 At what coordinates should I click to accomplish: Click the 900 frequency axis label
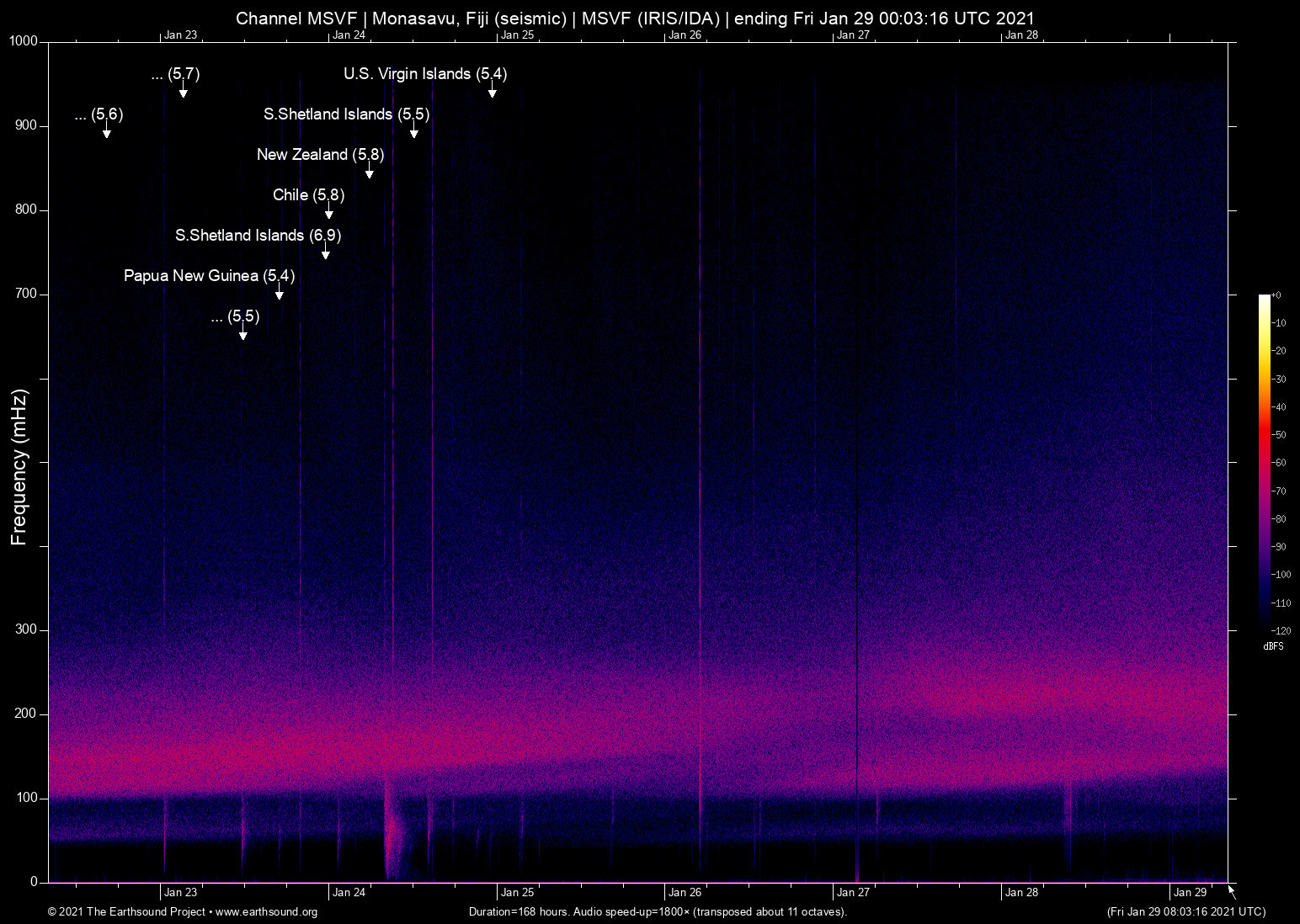26,125
